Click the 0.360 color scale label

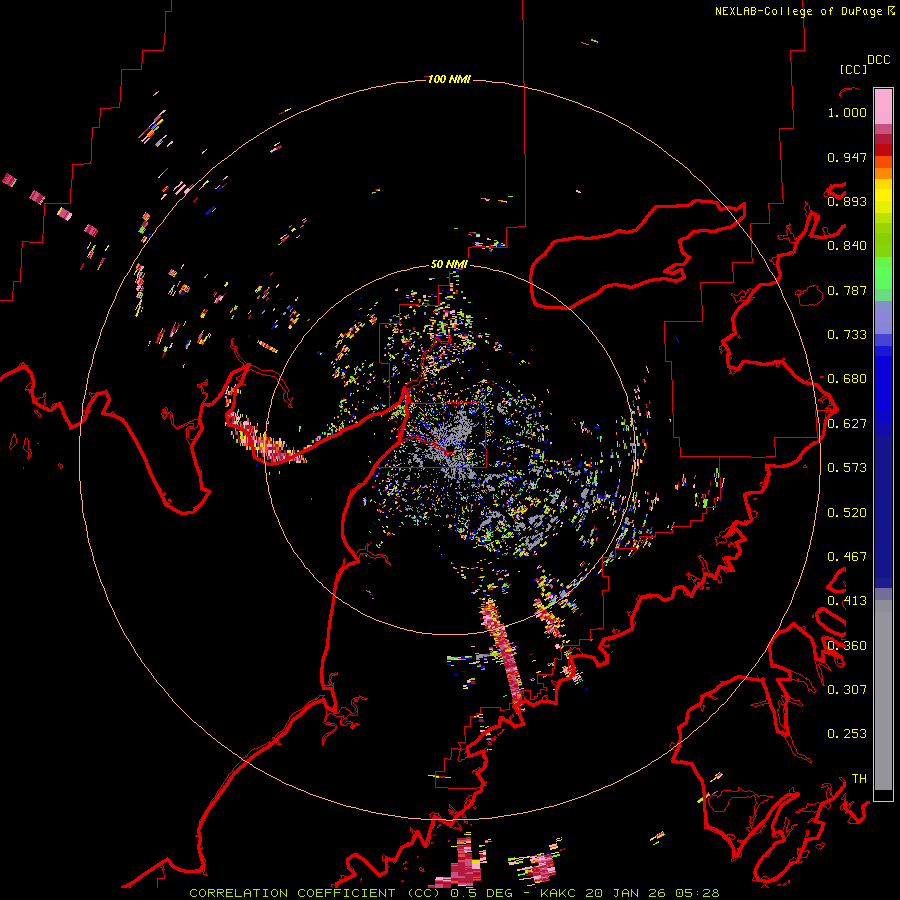pyautogui.click(x=847, y=646)
